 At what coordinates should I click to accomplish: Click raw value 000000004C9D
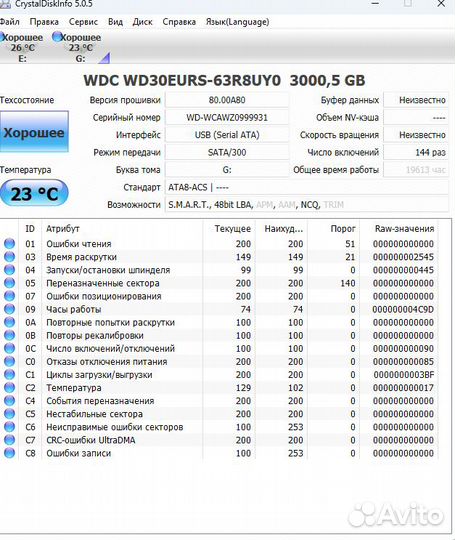[x=403, y=309]
